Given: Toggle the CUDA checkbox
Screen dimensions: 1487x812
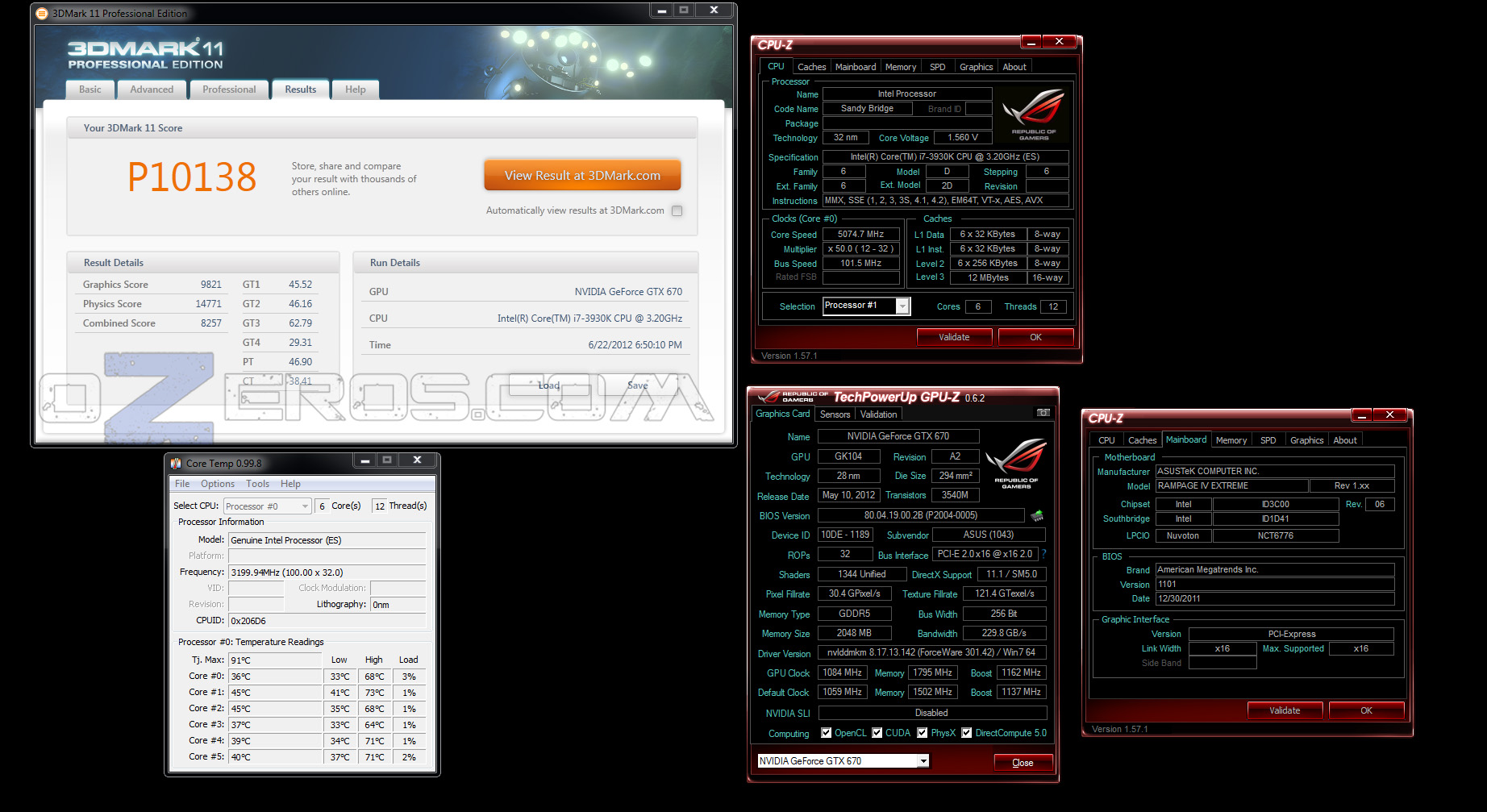Looking at the screenshot, I should click(877, 733).
